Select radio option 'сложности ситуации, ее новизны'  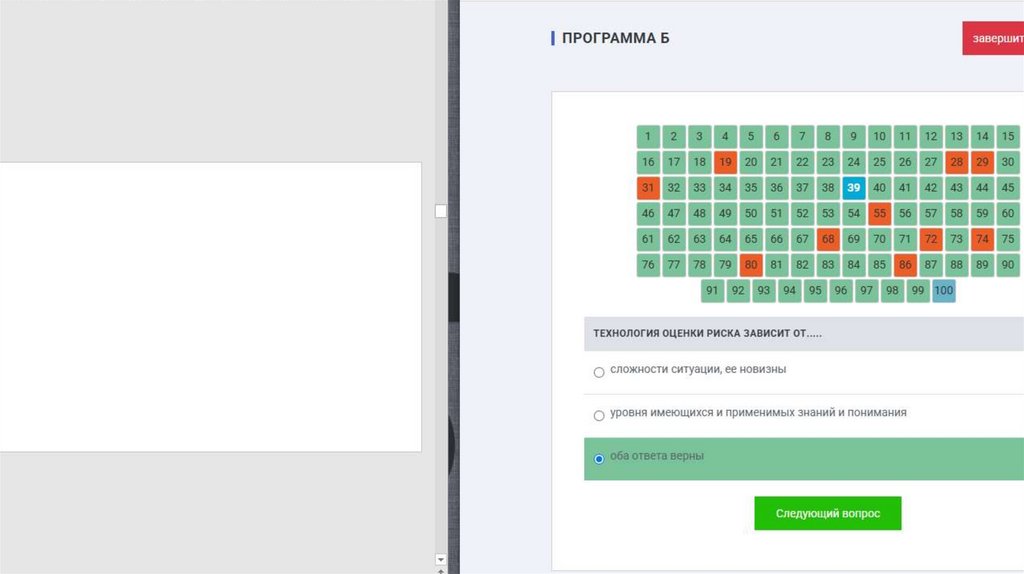[599, 372]
